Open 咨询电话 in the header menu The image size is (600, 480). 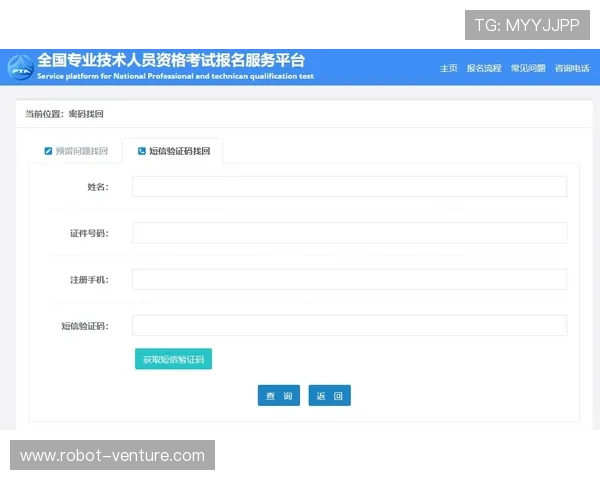[572, 68]
